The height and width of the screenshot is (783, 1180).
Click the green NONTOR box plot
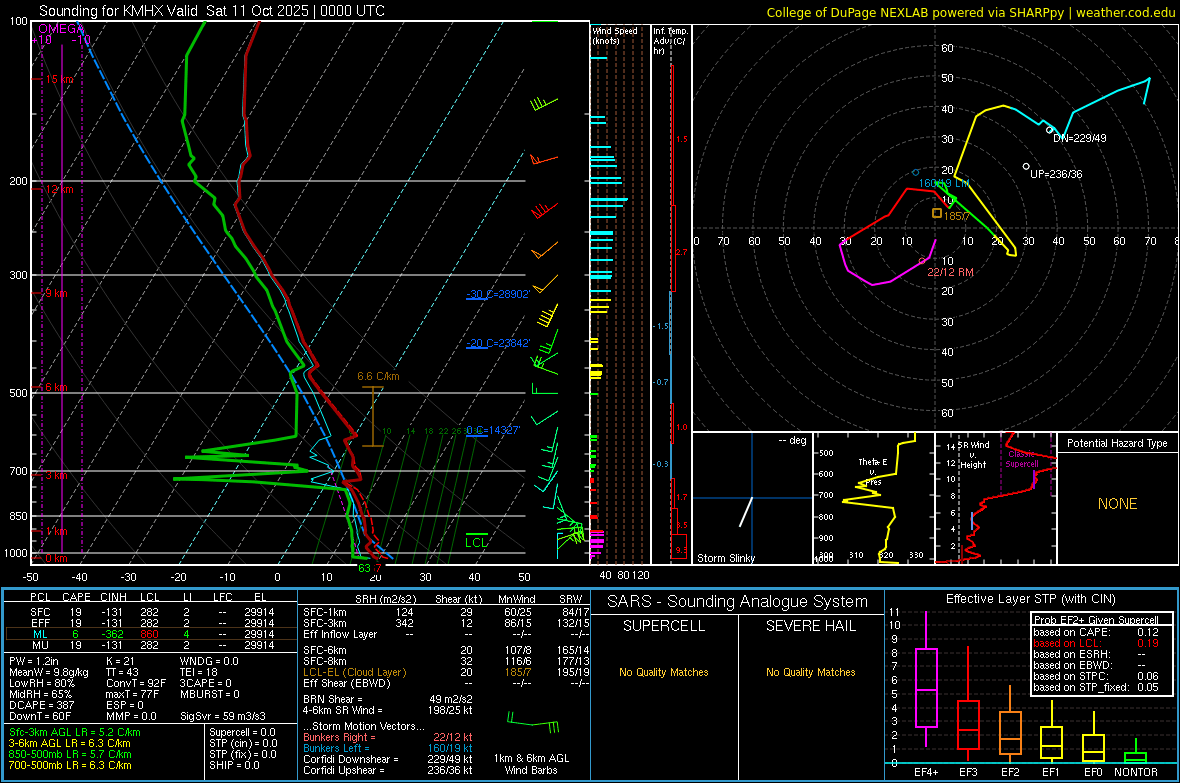pyautogui.click(x=1136, y=753)
